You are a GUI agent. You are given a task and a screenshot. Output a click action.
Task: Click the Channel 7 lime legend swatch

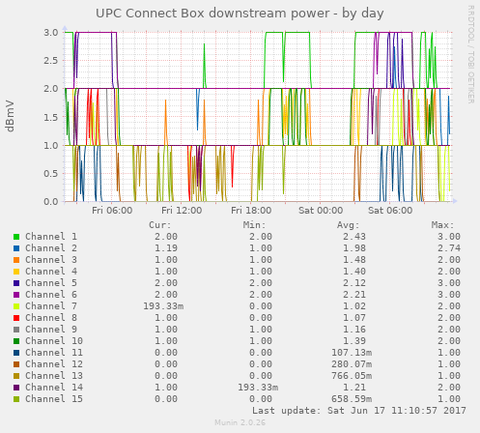16,306
